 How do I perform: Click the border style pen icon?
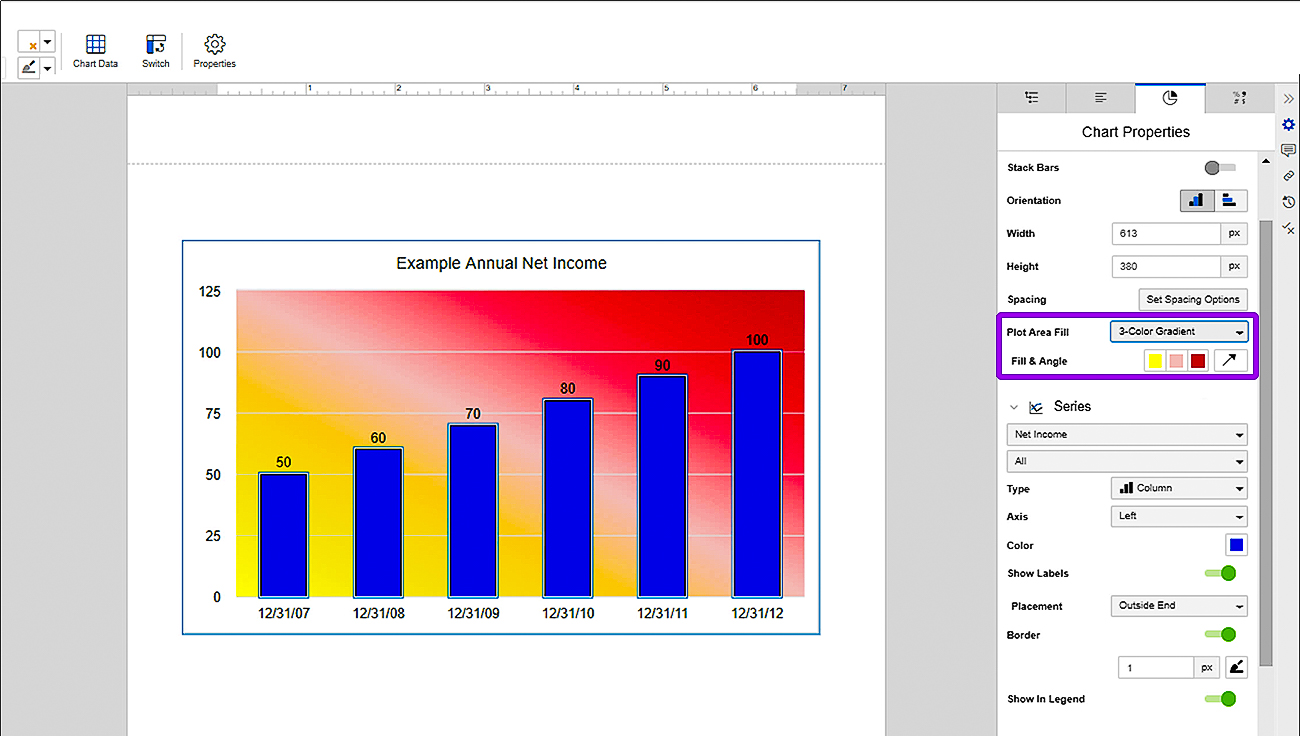click(x=1237, y=667)
